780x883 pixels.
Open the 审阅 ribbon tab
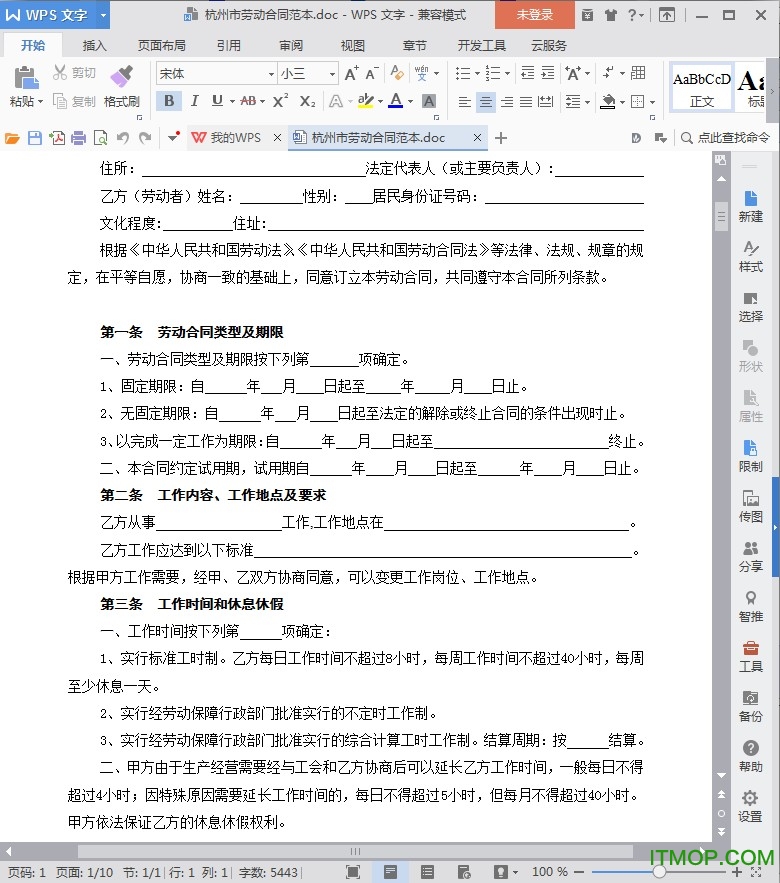pos(291,46)
